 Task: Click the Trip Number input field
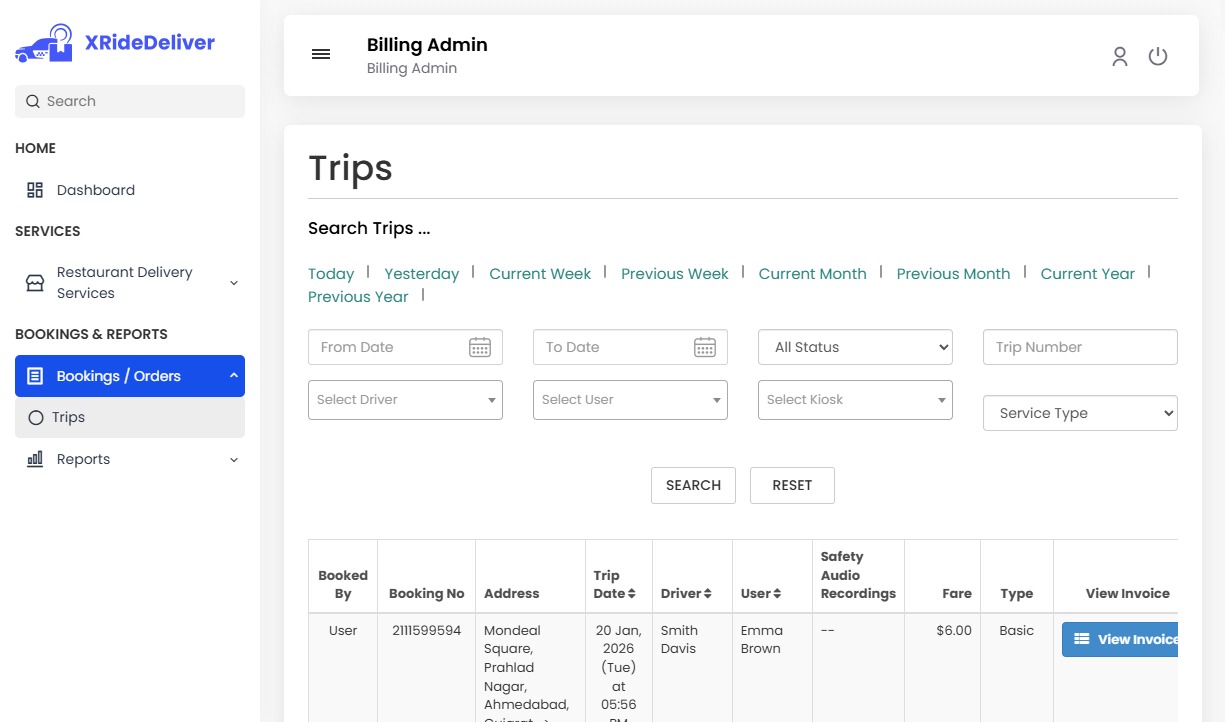[1080, 347]
